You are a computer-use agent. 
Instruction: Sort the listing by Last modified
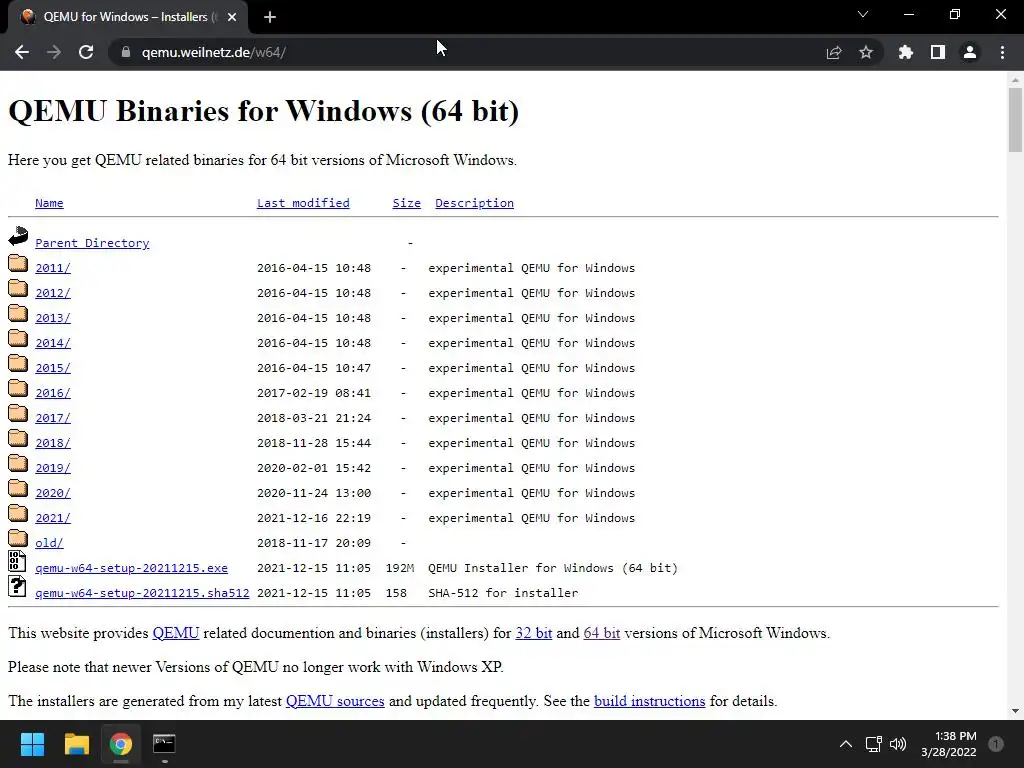click(303, 203)
